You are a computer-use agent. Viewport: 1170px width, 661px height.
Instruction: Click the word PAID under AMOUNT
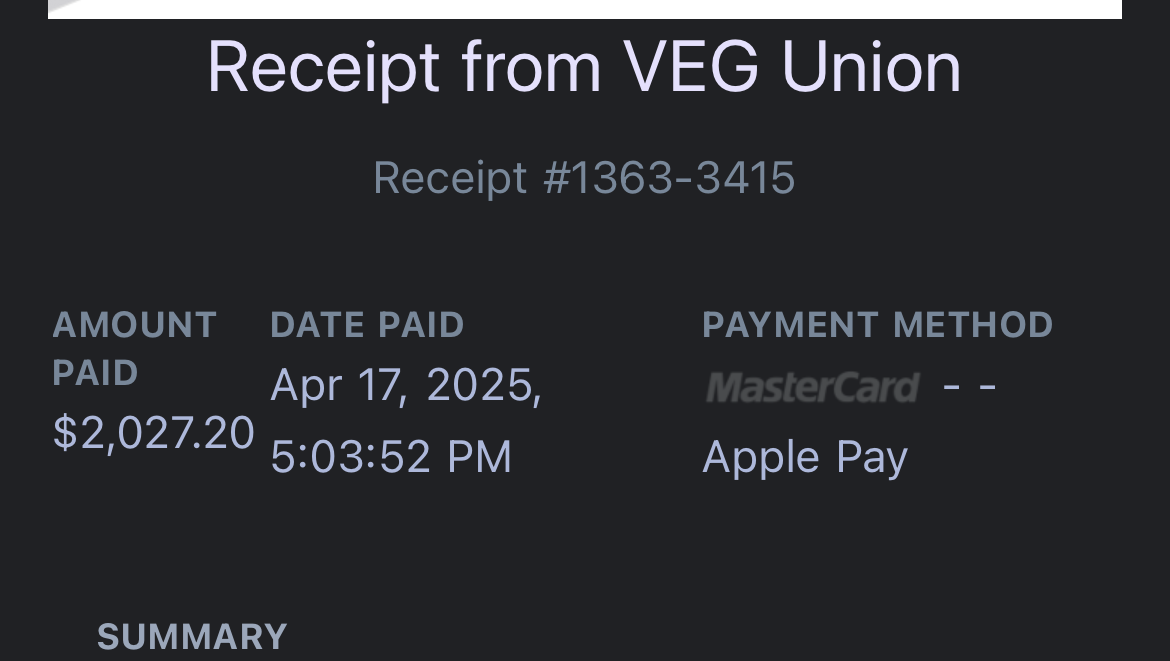(94, 373)
